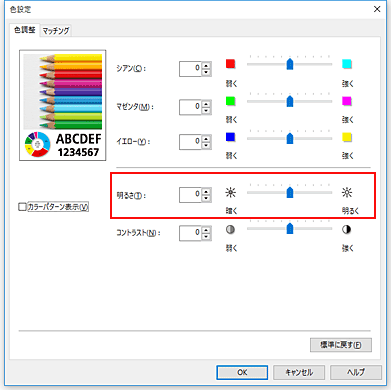Click the darker sun icon for brightness
Image resolution: width=391 pixels, height=390 pixels.
(230, 192)
